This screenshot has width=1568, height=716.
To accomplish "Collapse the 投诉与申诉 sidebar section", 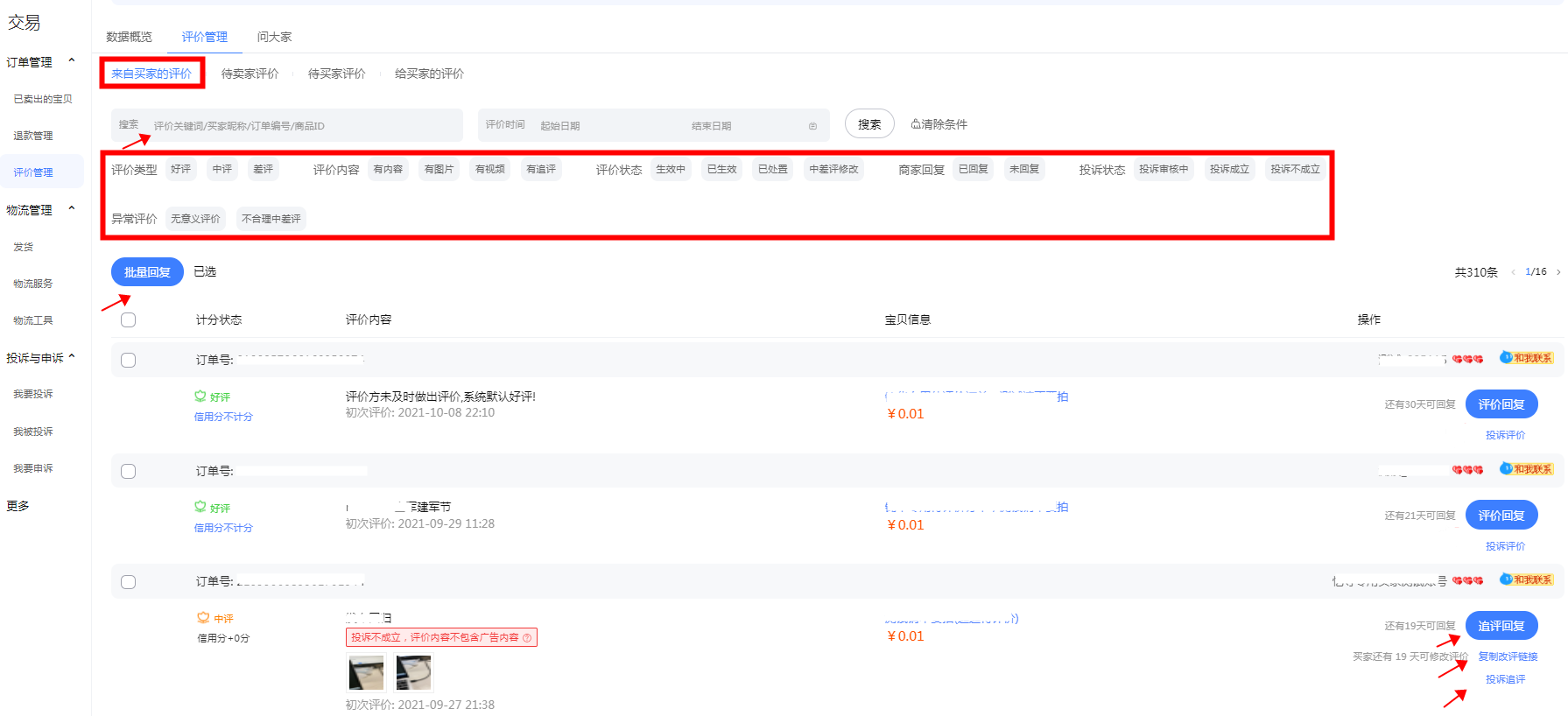I will point(72,357).
